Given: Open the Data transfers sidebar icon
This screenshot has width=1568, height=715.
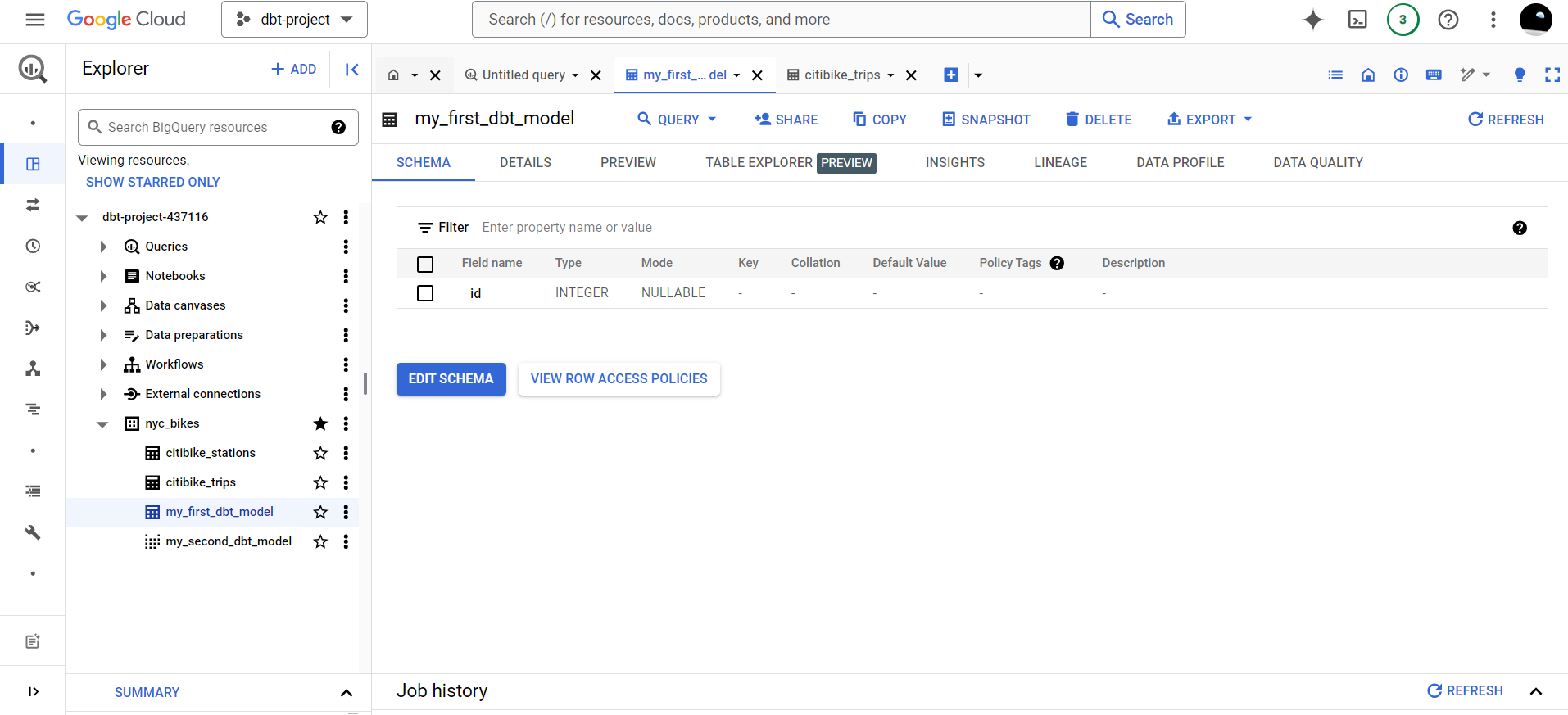Looking at the screenshot, I should (x=33, y=205).
